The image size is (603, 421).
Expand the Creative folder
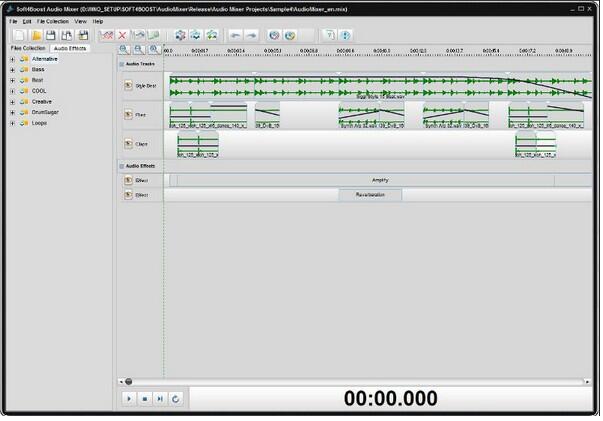tap(12, 102)
